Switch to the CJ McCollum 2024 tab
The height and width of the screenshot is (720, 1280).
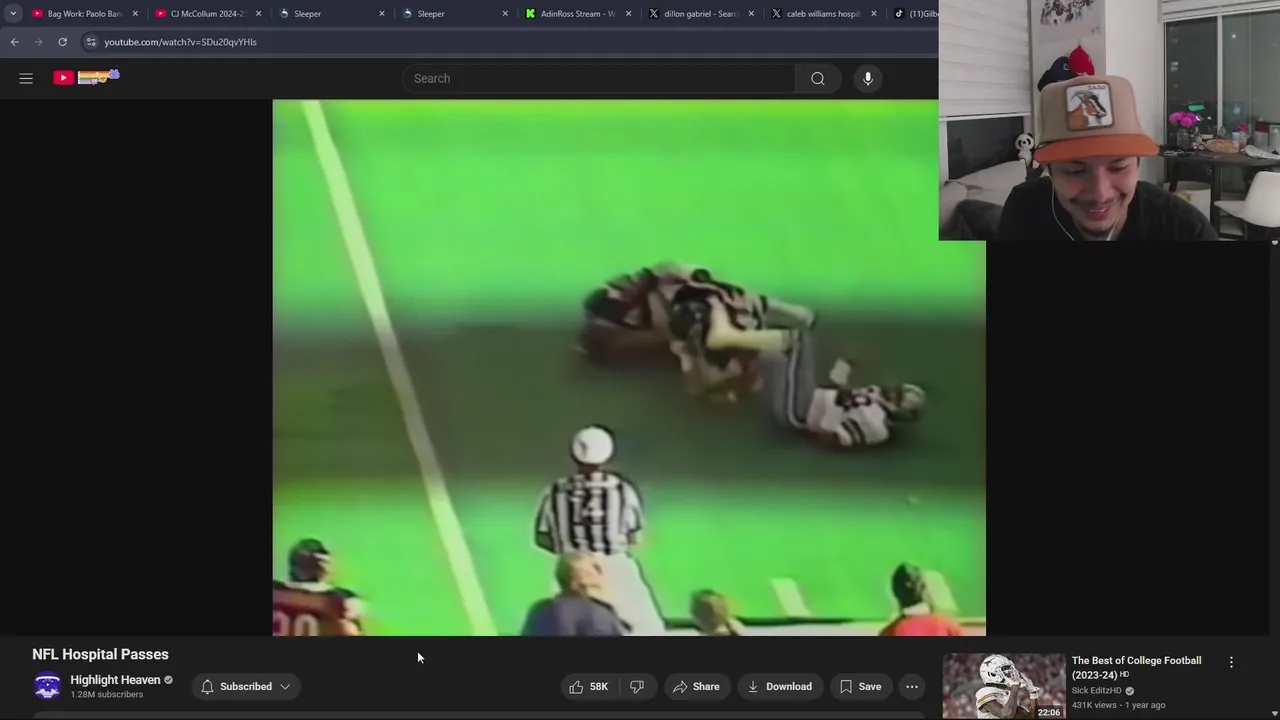(x=201, y=14)
